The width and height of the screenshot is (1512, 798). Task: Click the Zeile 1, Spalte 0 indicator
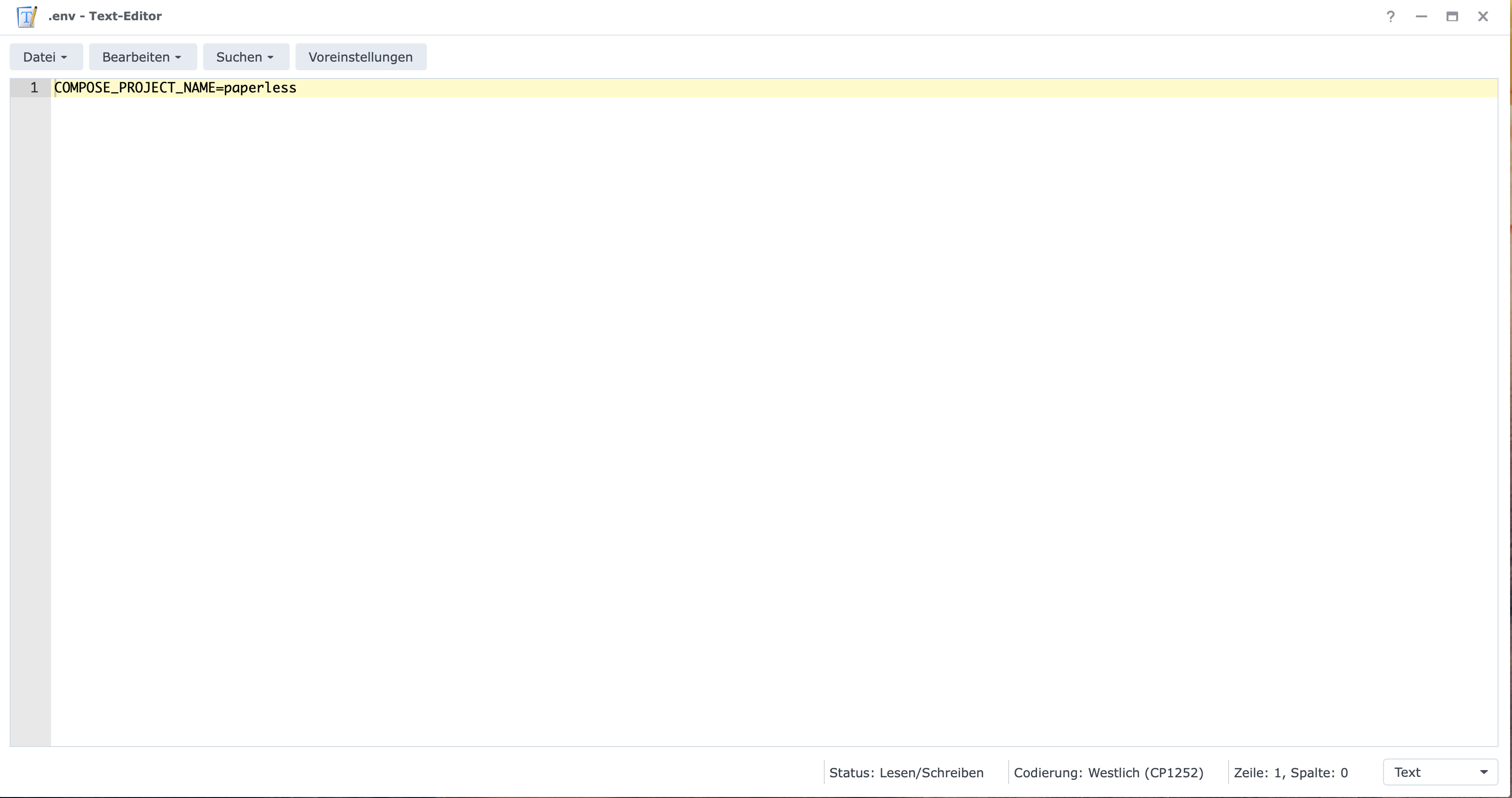(1290, 773)
